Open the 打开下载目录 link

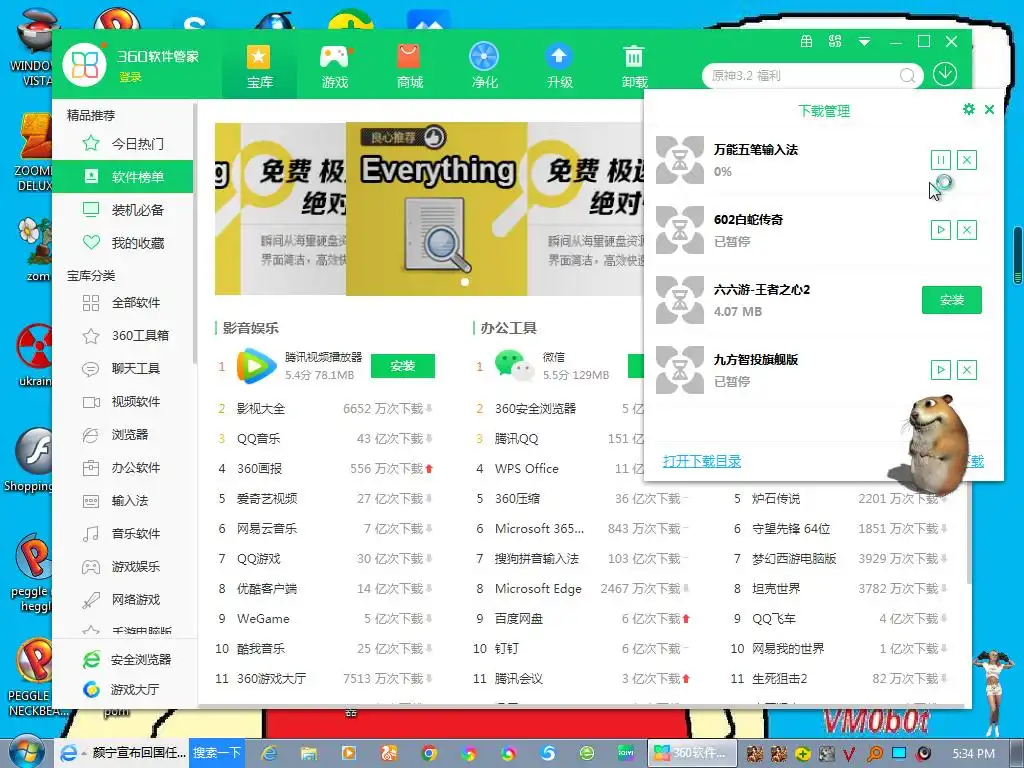(702, 461)
